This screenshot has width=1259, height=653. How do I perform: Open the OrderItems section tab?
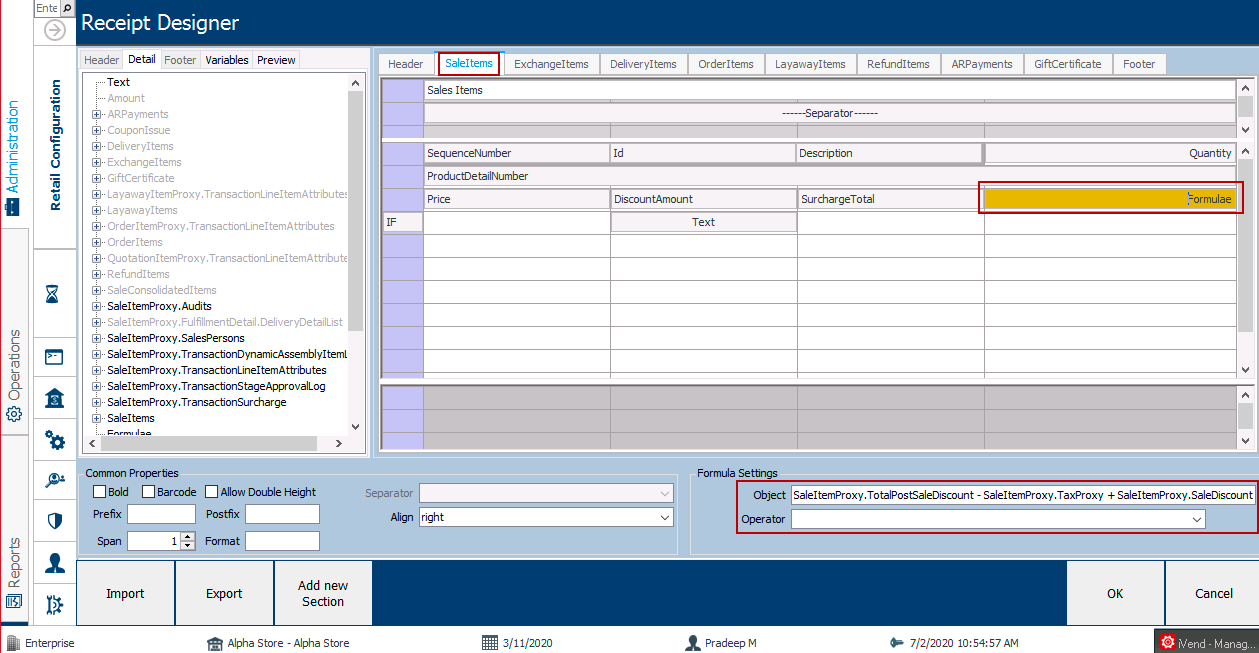tap(726, 64)
